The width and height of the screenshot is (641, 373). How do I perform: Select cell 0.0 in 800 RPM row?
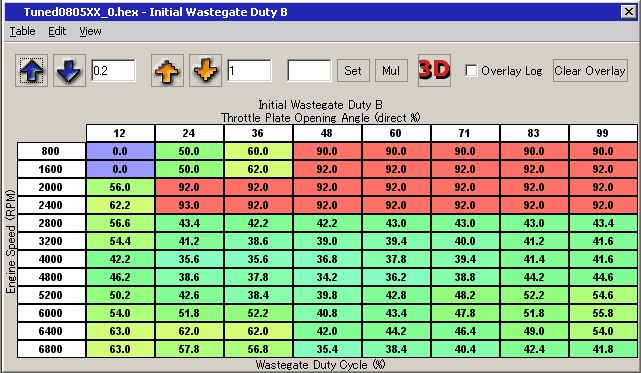pyautogui.click(x=120, y=151)
